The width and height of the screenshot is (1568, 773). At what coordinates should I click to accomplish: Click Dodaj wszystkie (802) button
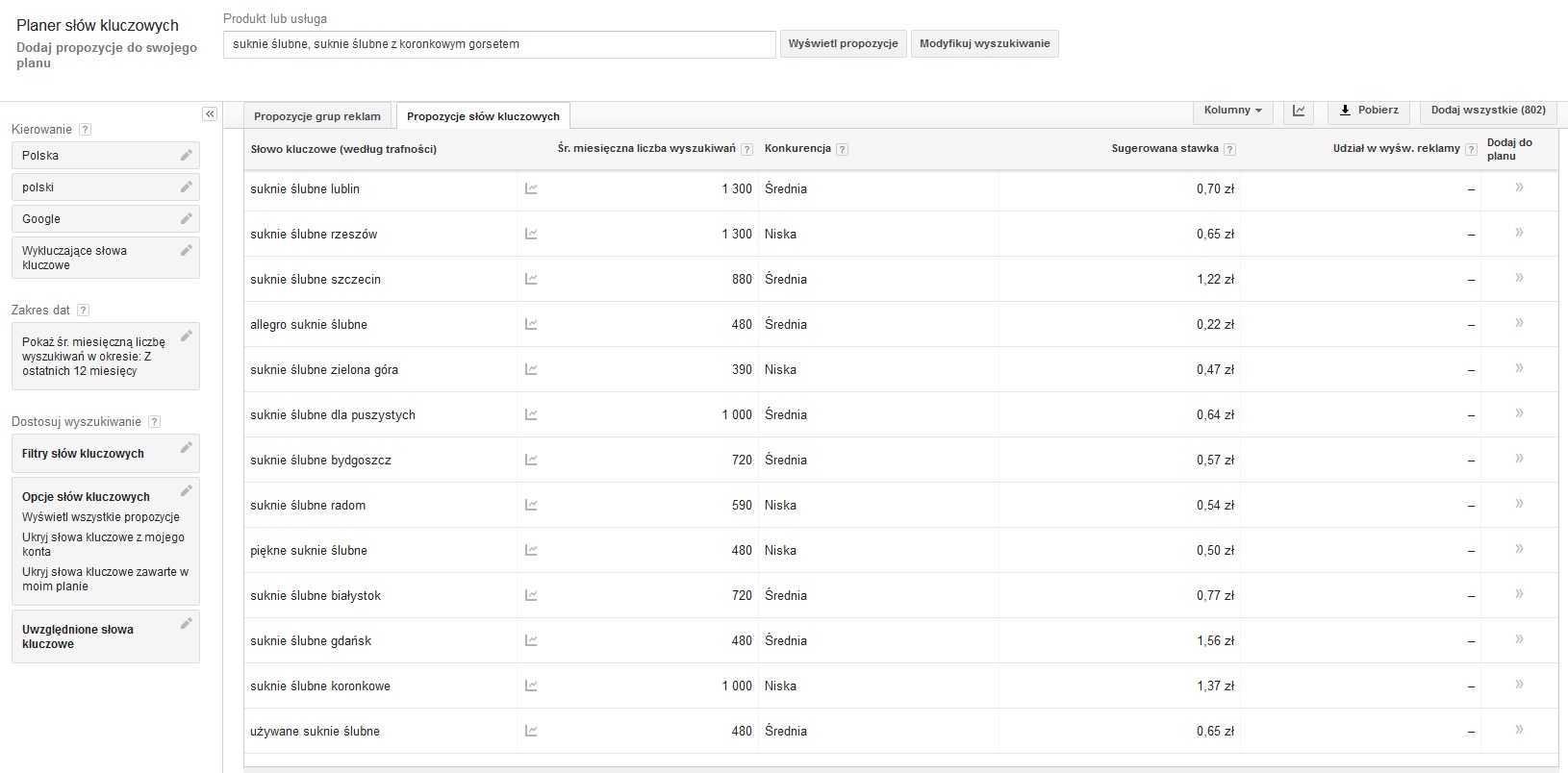tap(1488, 111)
